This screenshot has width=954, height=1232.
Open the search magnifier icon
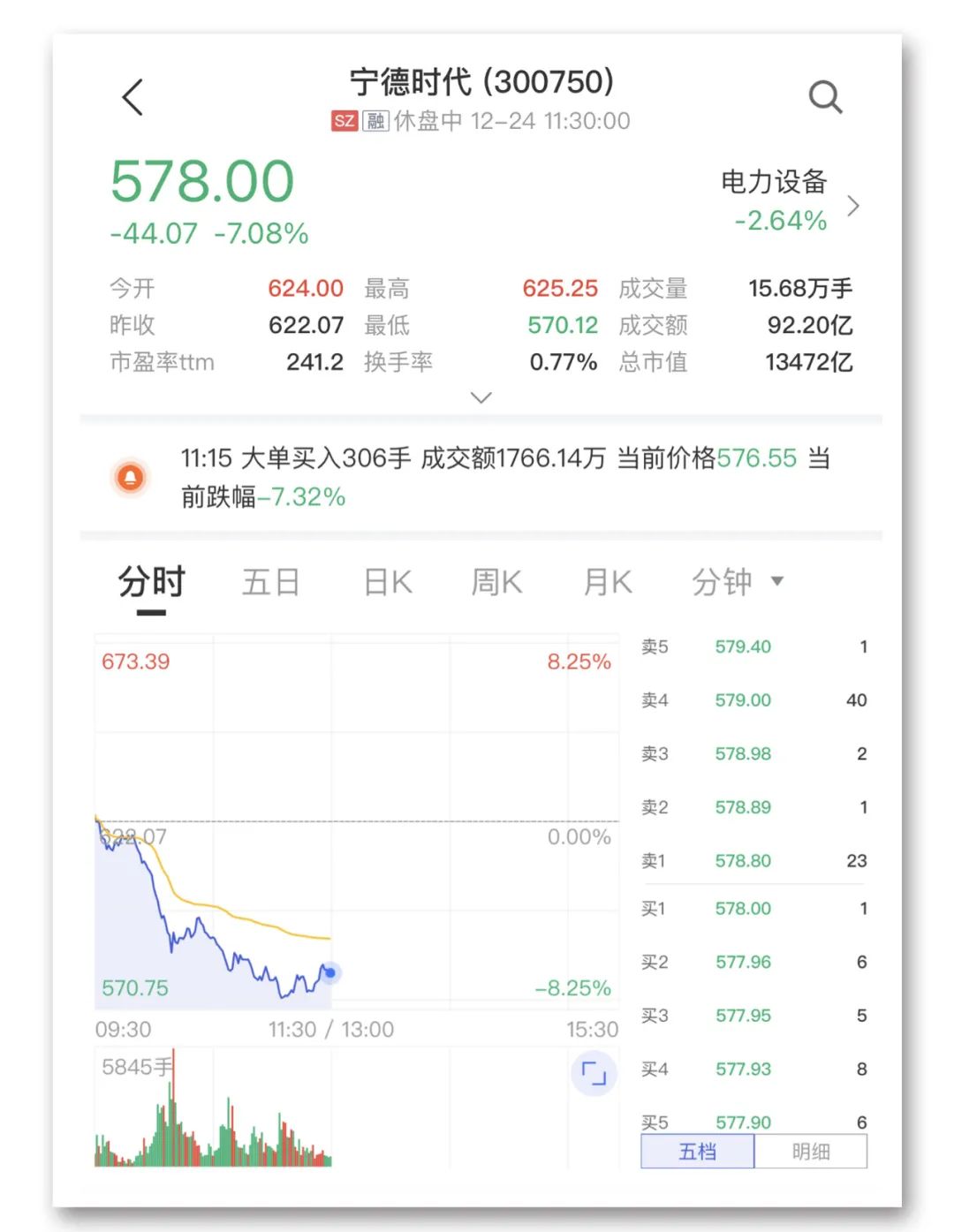pos(825,97)
